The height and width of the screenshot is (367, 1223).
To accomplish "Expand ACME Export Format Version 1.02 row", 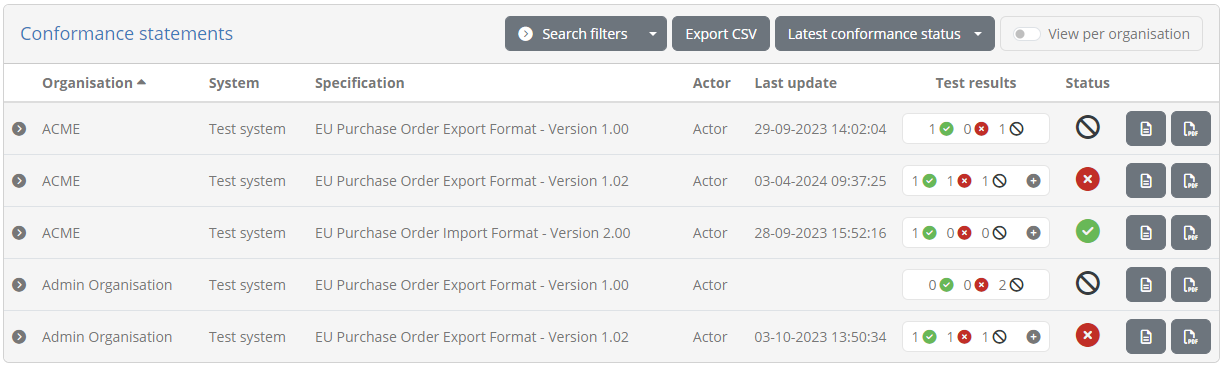I will [x=18, y=181].
